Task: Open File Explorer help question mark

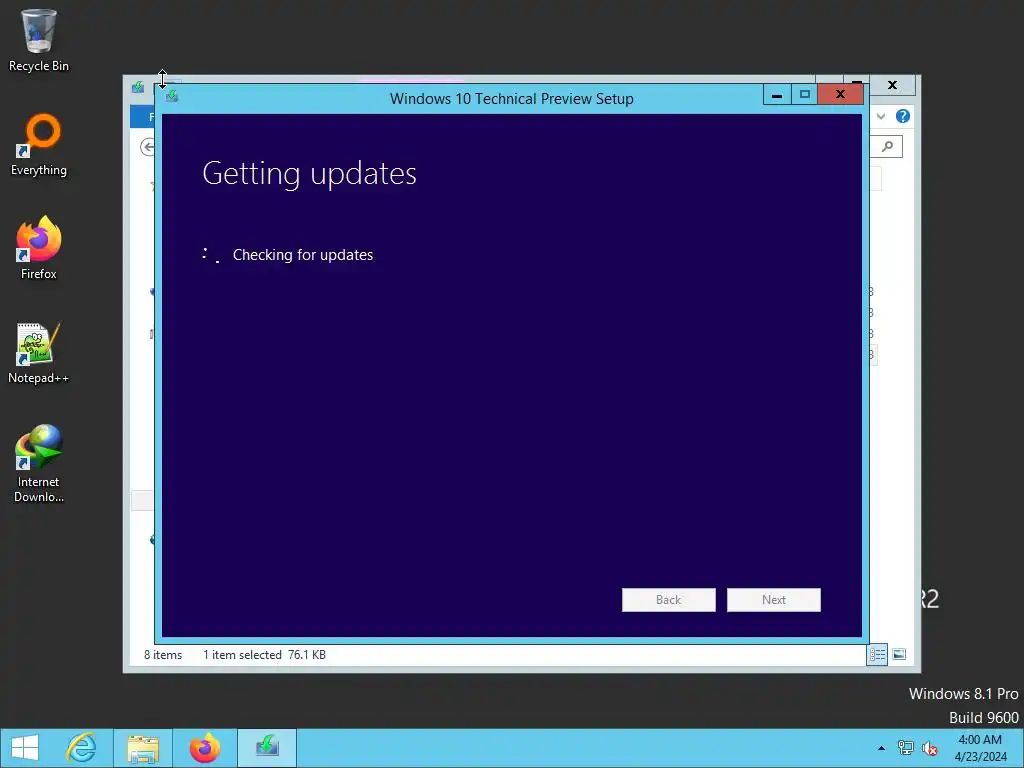Action: click(x=903, y=116)
